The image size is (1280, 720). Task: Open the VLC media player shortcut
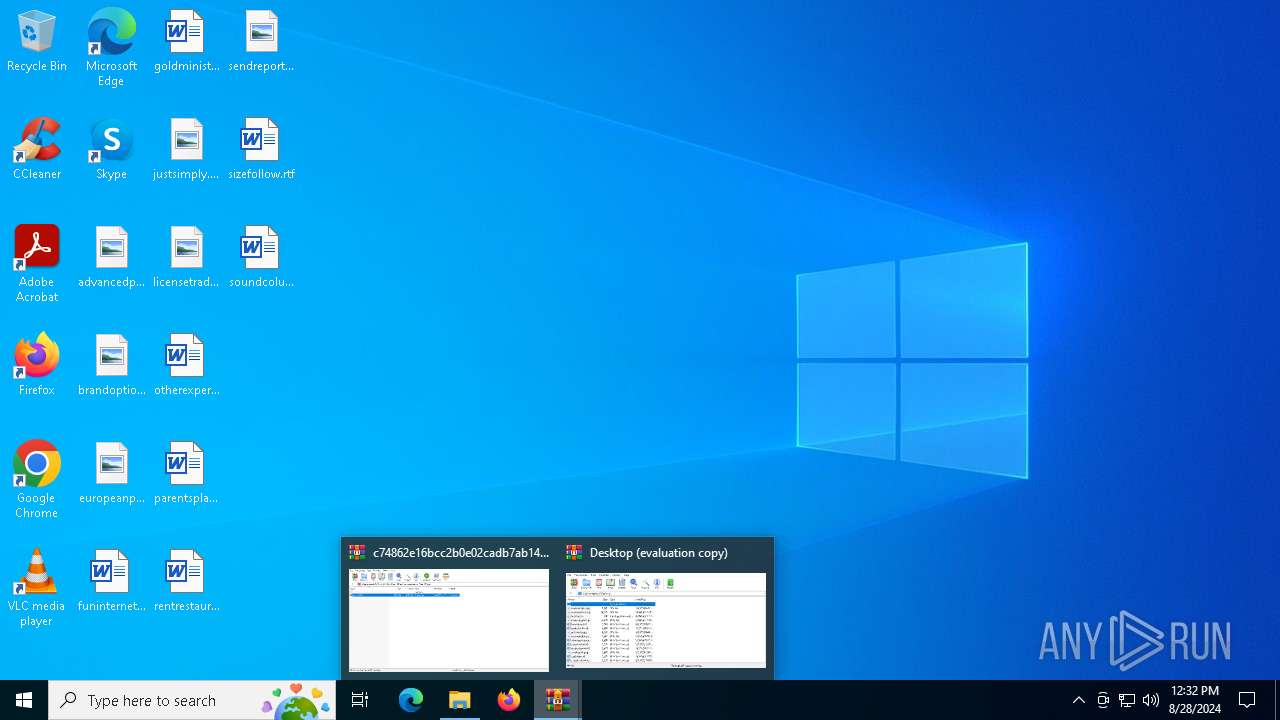click(37, 588)
